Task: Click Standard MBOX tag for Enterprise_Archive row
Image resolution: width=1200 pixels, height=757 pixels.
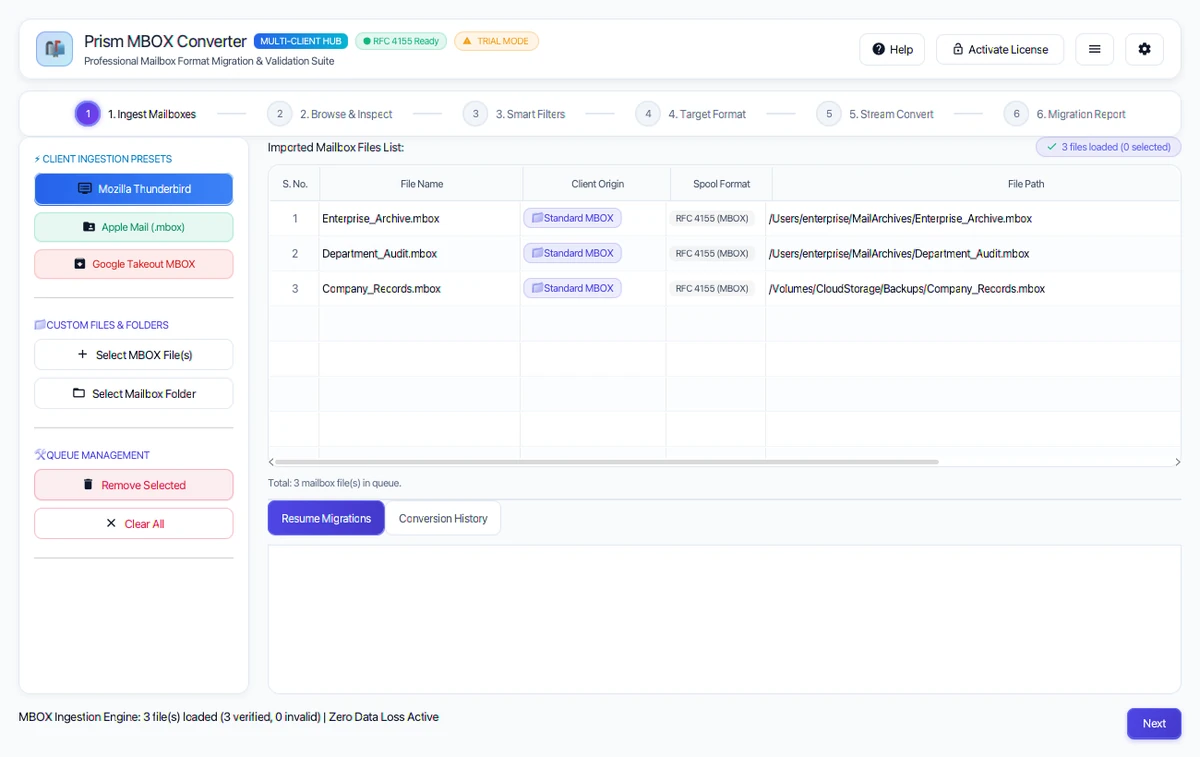Action: (572, 218)
